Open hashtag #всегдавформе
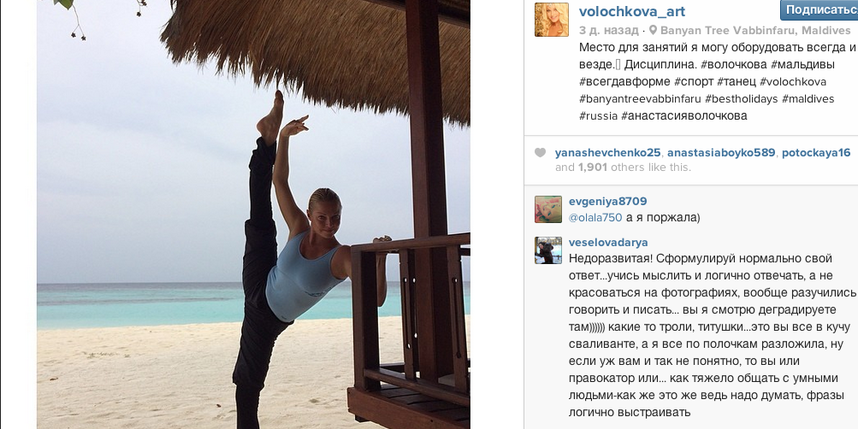The width and height of the screenshot is (858, 429). coord(624,82)
